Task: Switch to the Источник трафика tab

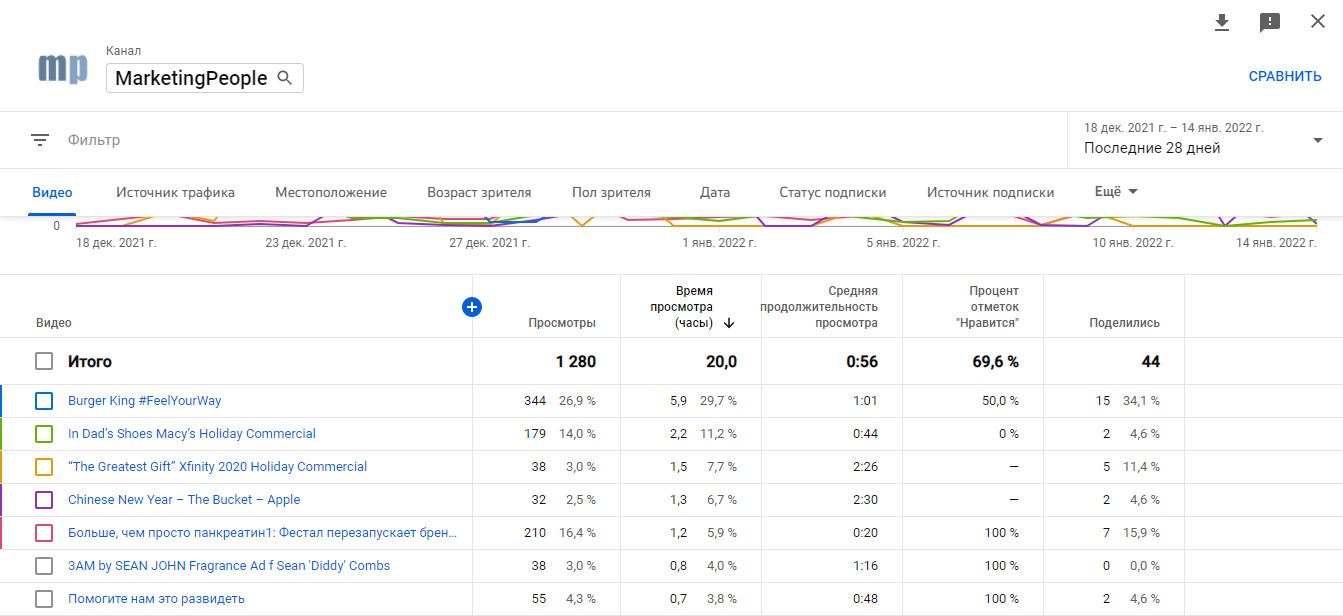Action: tap(175, 193)
